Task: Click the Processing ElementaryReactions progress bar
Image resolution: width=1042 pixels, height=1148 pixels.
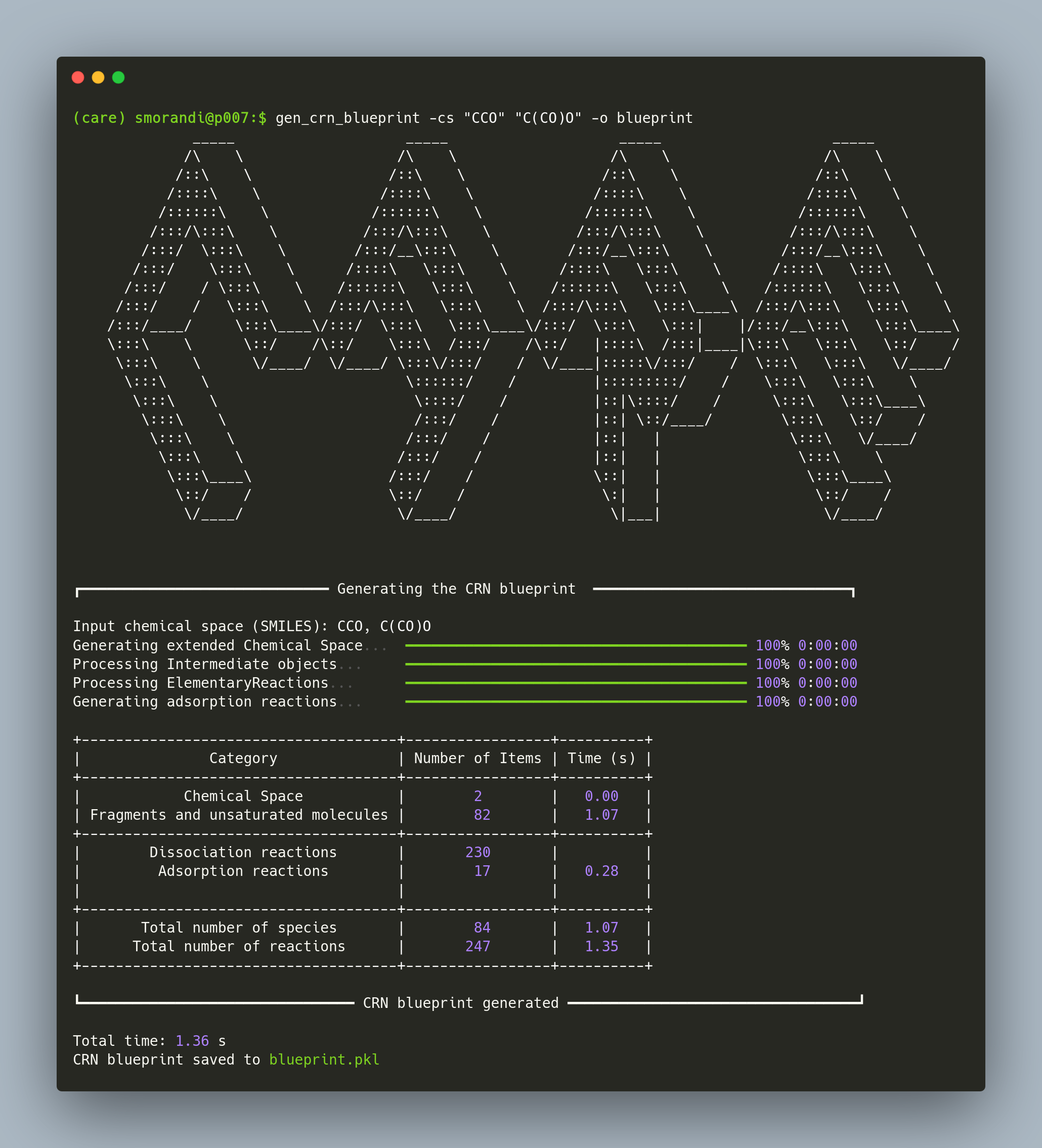Action: pos(576,683)
